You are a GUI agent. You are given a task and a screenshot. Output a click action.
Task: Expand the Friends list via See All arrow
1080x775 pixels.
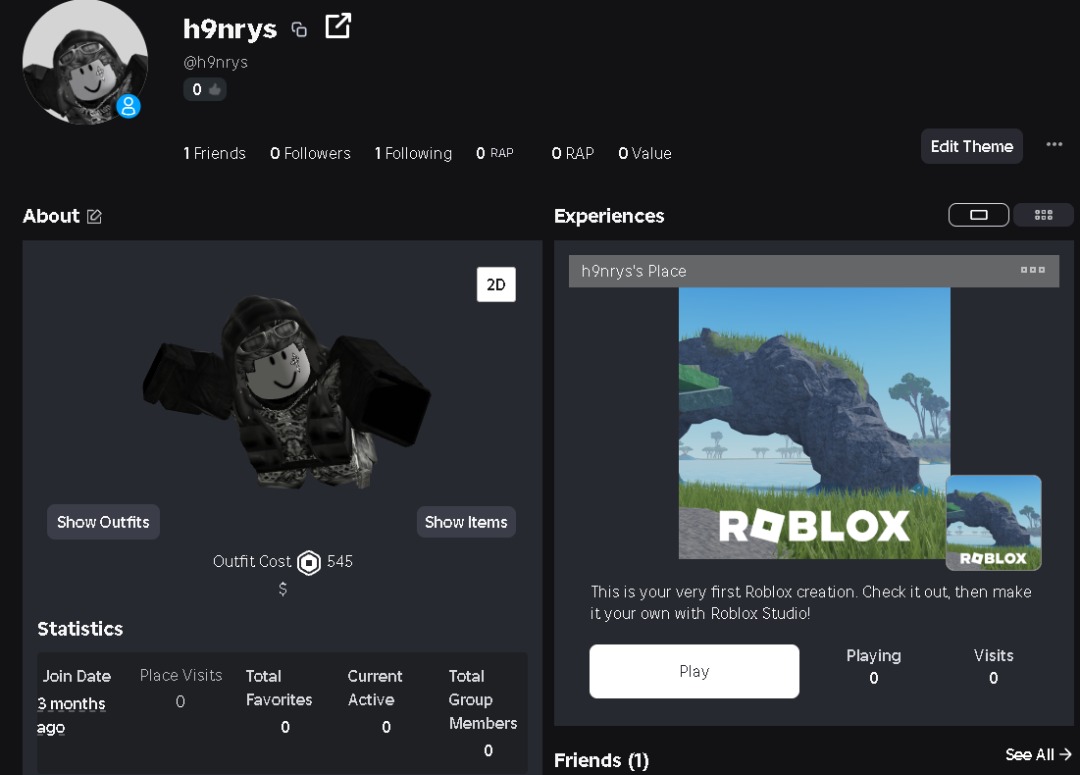point(1038,754)
